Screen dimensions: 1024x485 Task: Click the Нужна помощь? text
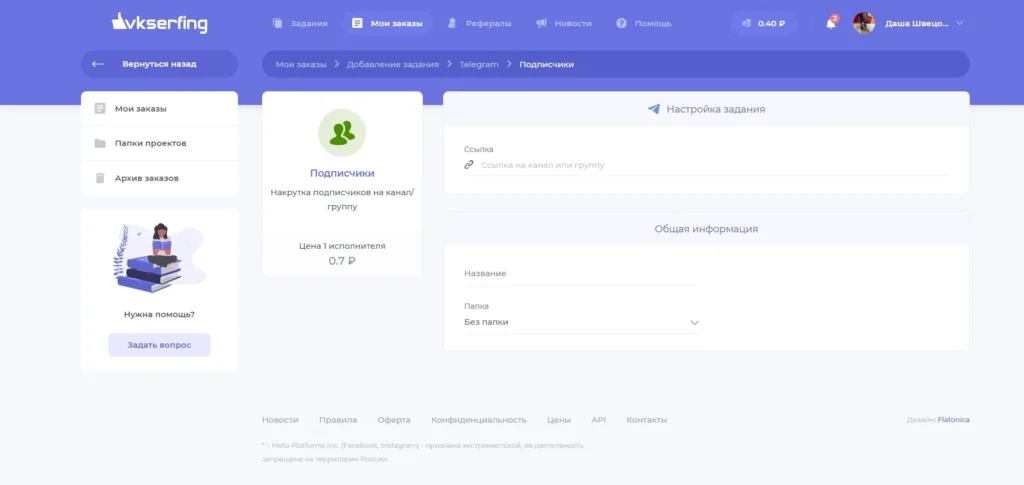coord(159,314)
